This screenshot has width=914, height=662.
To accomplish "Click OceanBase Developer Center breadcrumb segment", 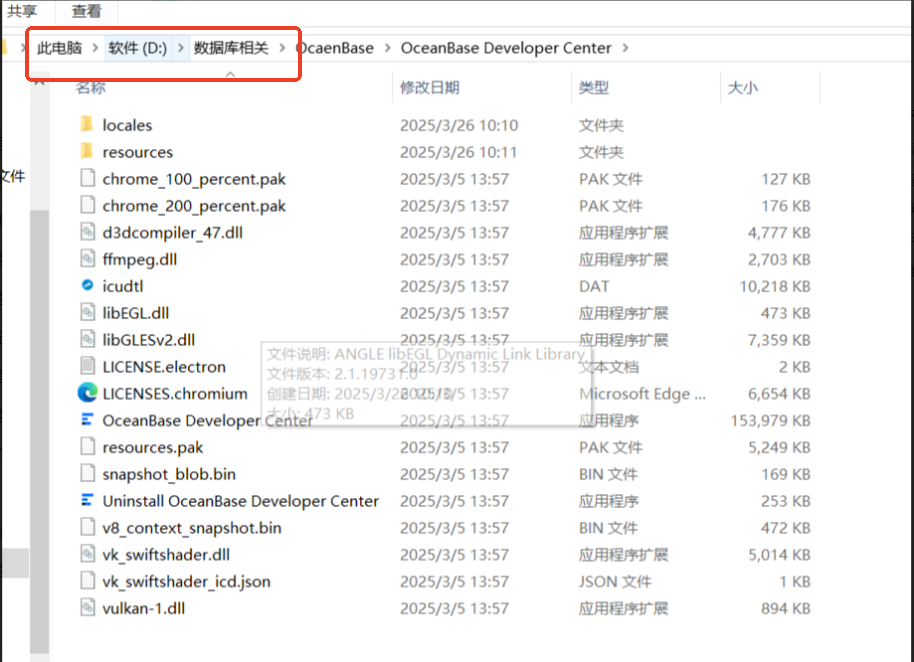I will 506,48.
